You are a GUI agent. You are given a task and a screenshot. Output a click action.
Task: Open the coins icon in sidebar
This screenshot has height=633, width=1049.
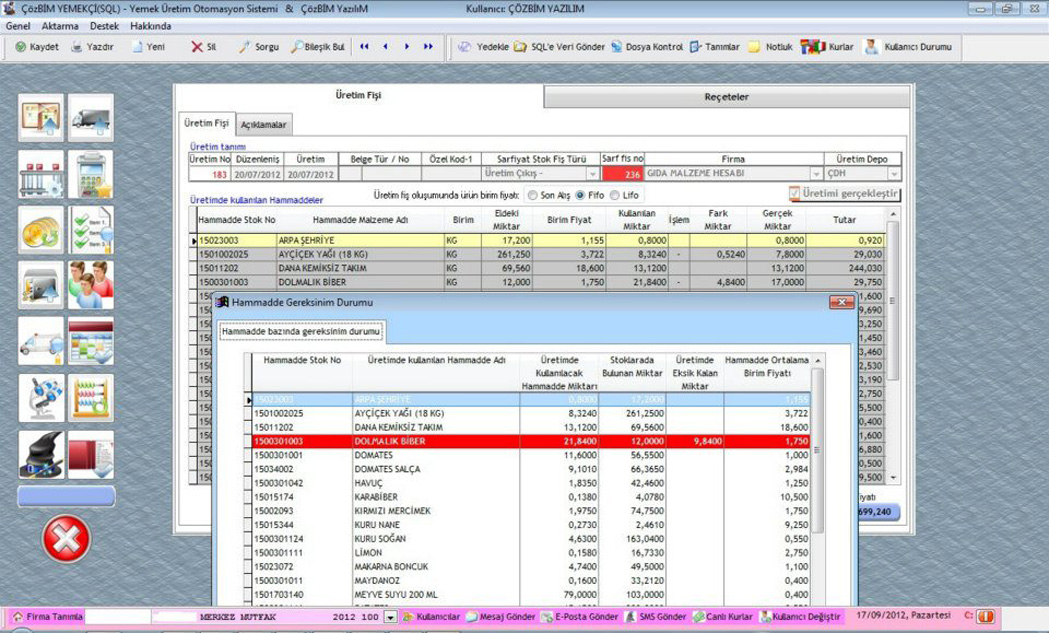point(41,230)
